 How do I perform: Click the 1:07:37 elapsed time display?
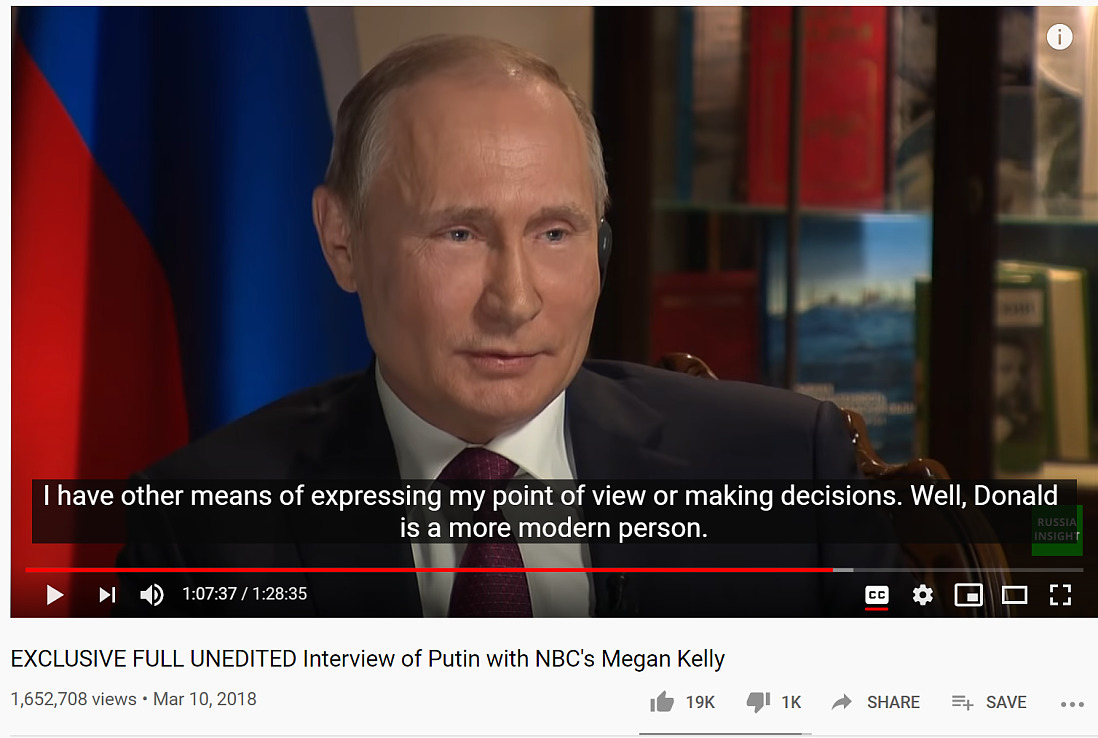click(209, 594)
